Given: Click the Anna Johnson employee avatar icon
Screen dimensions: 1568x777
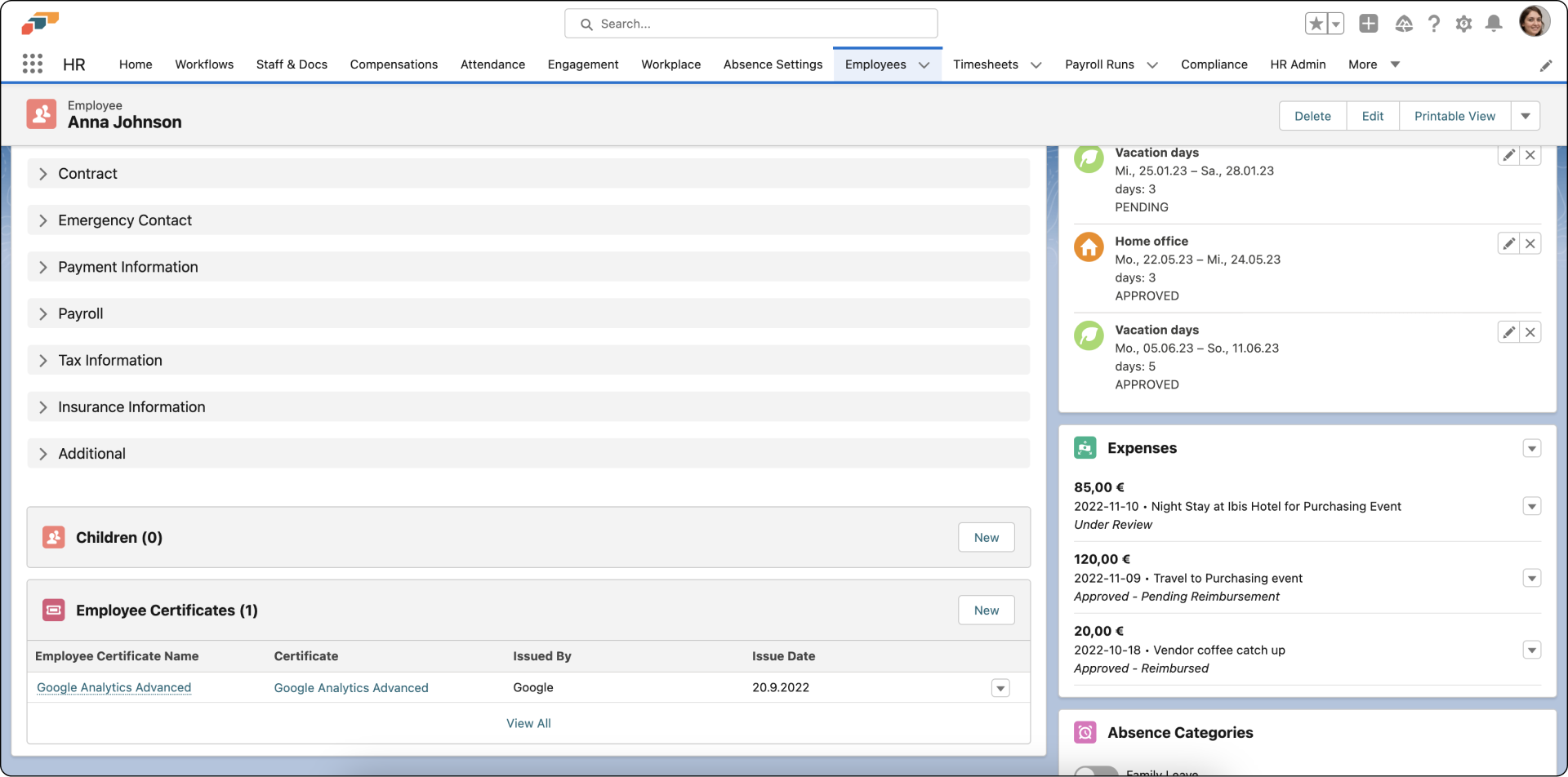Looking at the screenshot, I should 42,114.
